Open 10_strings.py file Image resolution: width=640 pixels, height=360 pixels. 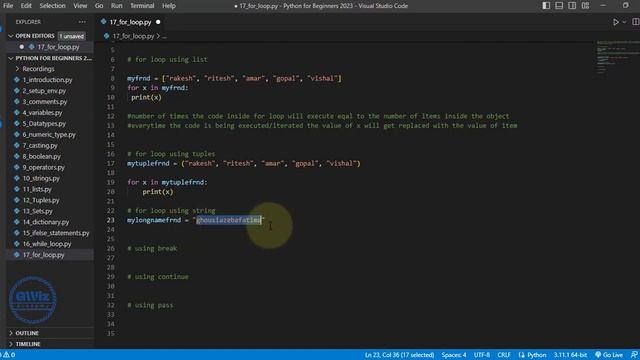[x=41, y=178]
